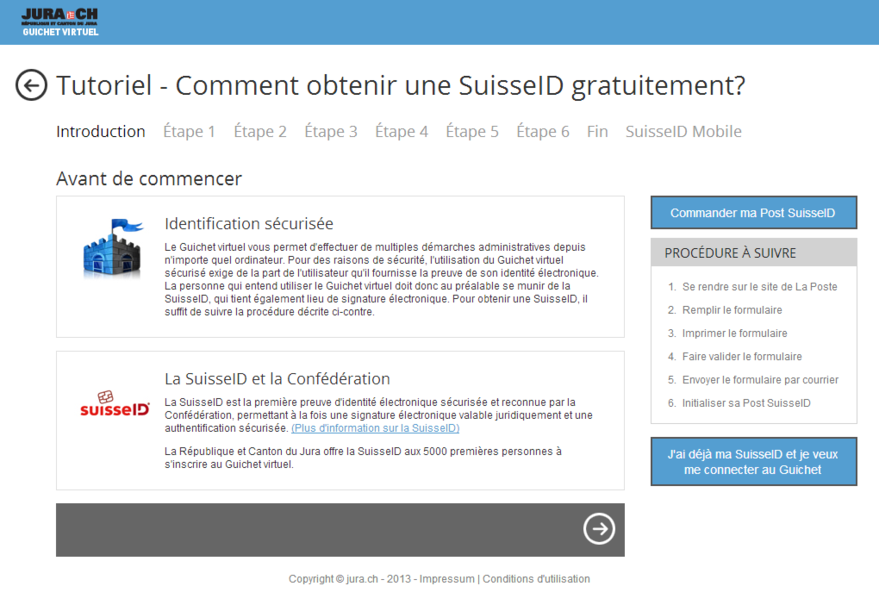Select step 'Initialiser sa Post SuisseID'
Viewport: 879px width, 611px height.
pos(746,403)
